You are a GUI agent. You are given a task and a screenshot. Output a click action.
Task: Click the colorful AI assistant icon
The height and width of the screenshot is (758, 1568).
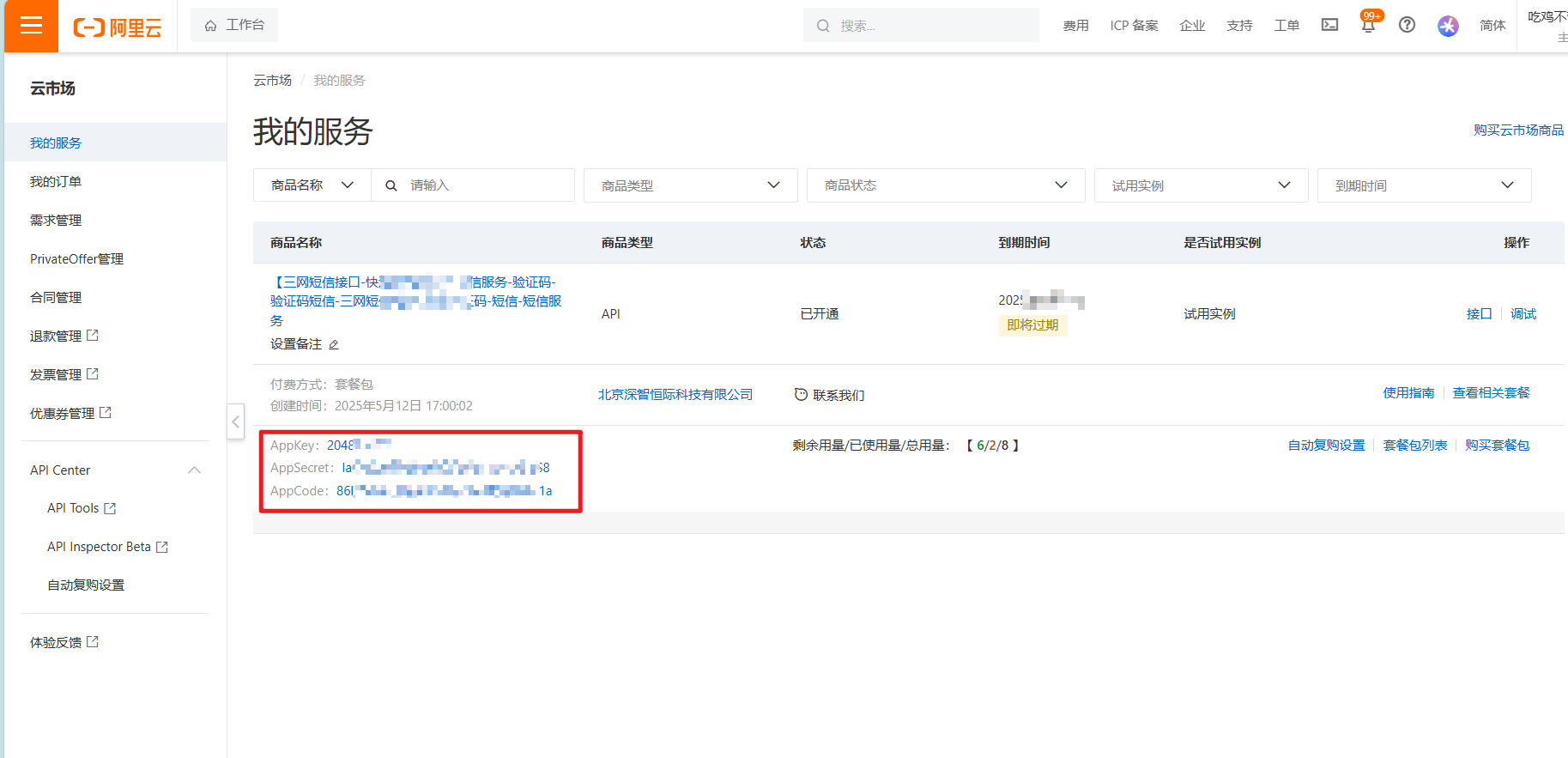click(1448, 26)
